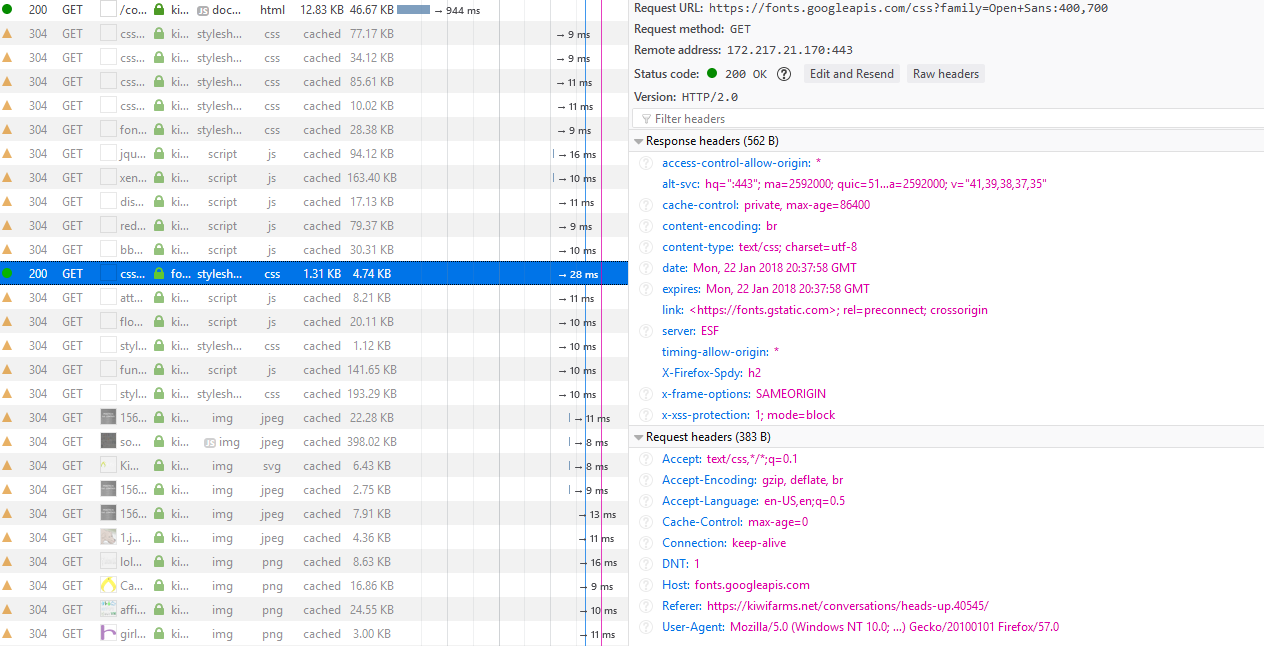Image resolution: width=1264 pixels, height=646 pixels.
Task: Open help icon for expires header
Action: pyautogui.click(x=646, y=289)
